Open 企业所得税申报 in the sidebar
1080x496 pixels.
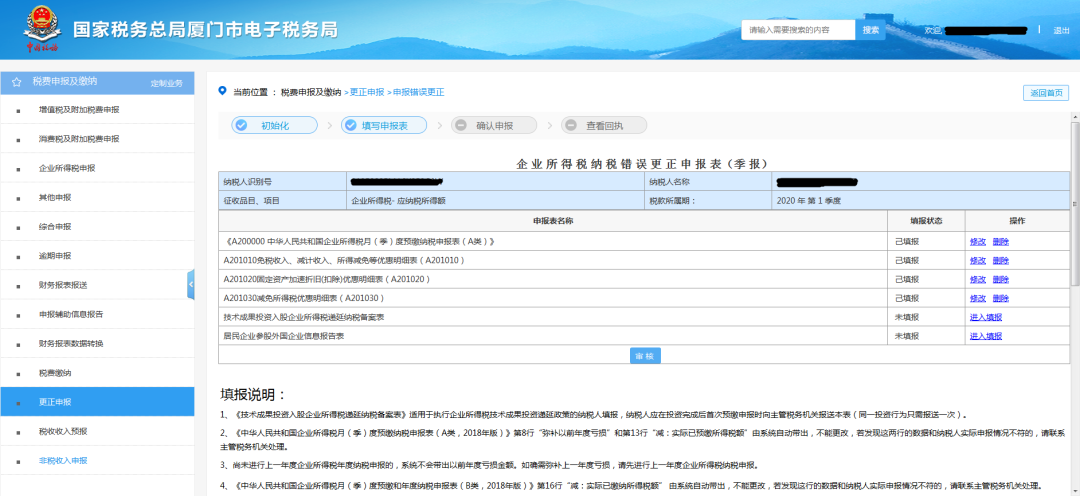pyautogui.click(x=67, y=168)
